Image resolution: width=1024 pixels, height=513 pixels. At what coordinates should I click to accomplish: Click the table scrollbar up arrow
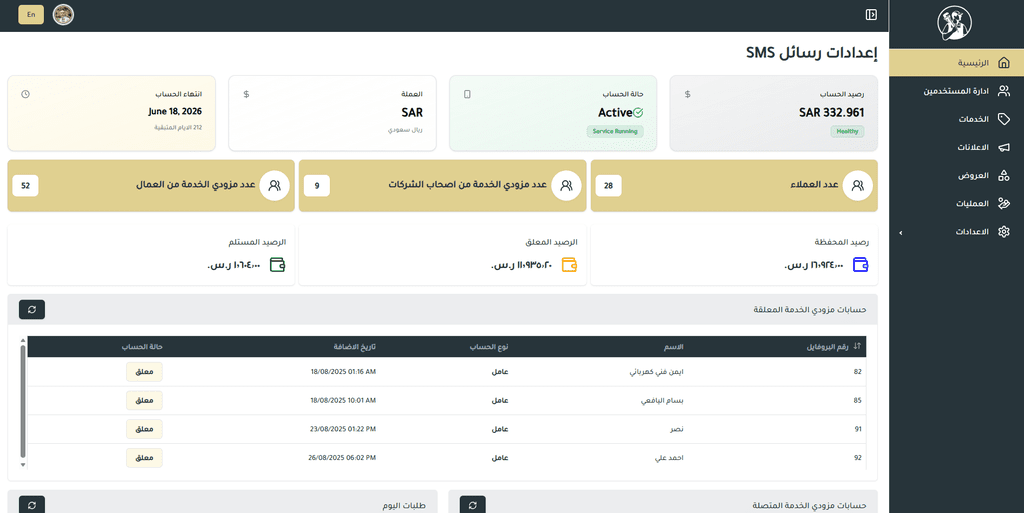(23, 340)
